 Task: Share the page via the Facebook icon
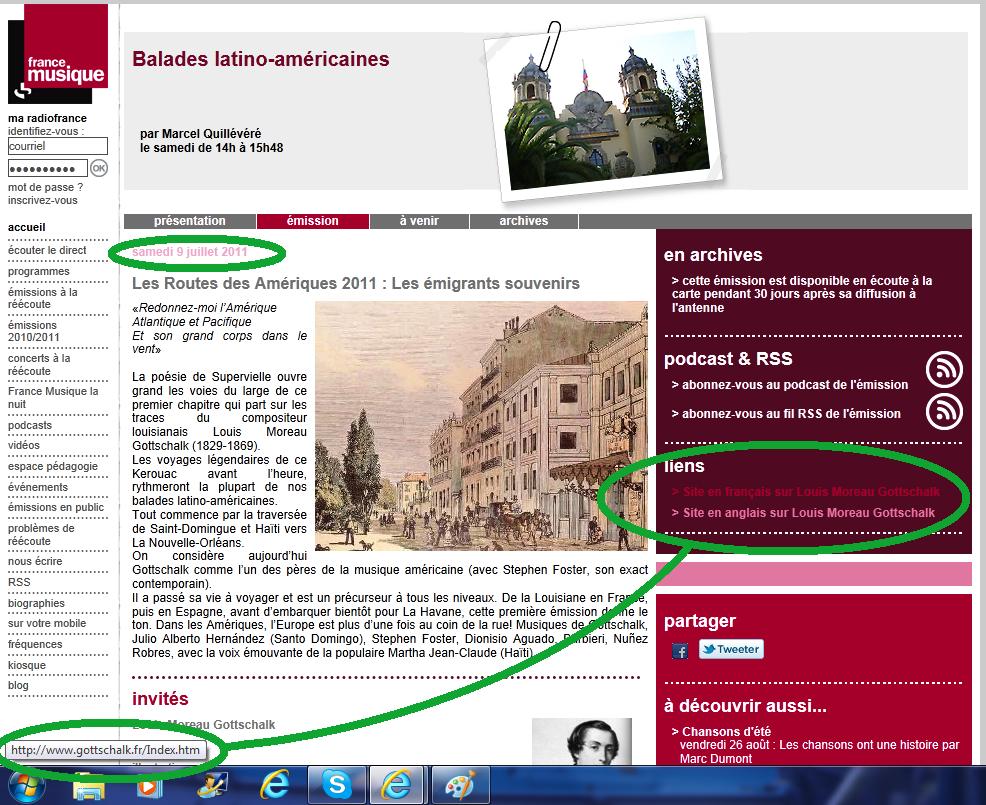(680, 650)
